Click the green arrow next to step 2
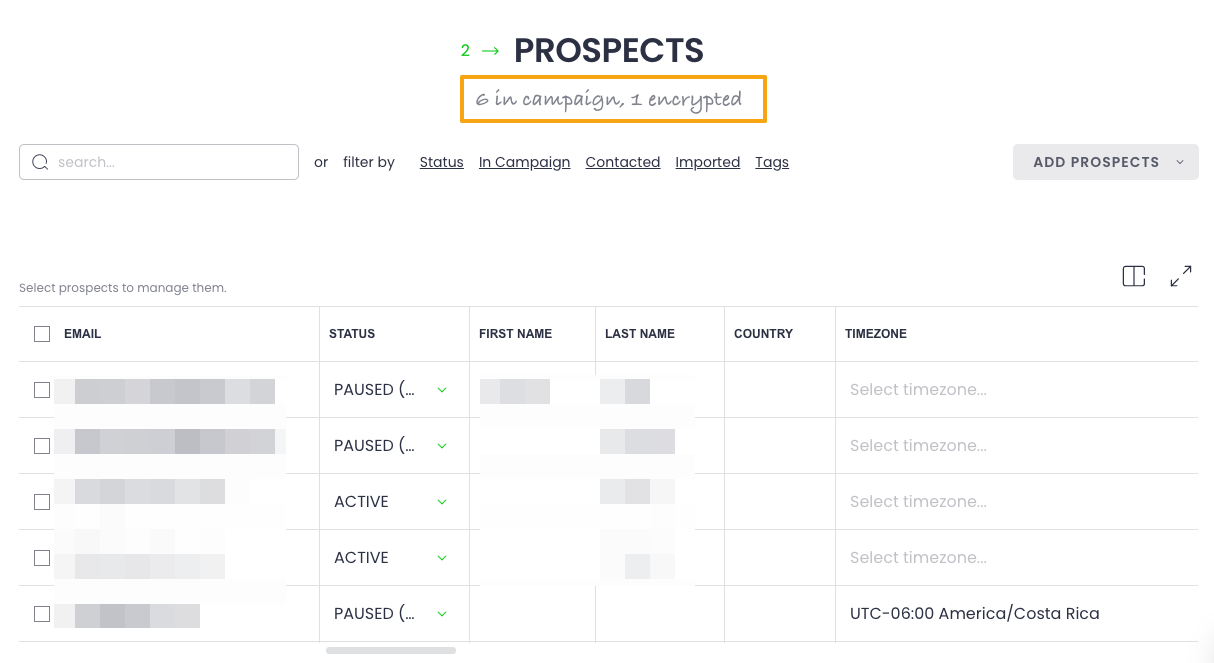This screenshot has height=663, width=1214. pyautogui.click(x=490, y=50)
